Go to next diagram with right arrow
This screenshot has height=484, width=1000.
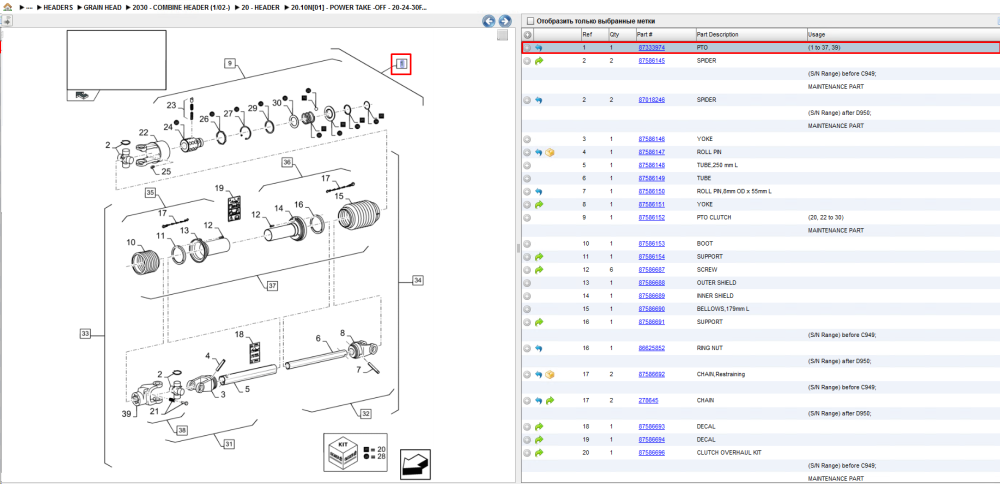pyautogui.click(x=504, y=21)
